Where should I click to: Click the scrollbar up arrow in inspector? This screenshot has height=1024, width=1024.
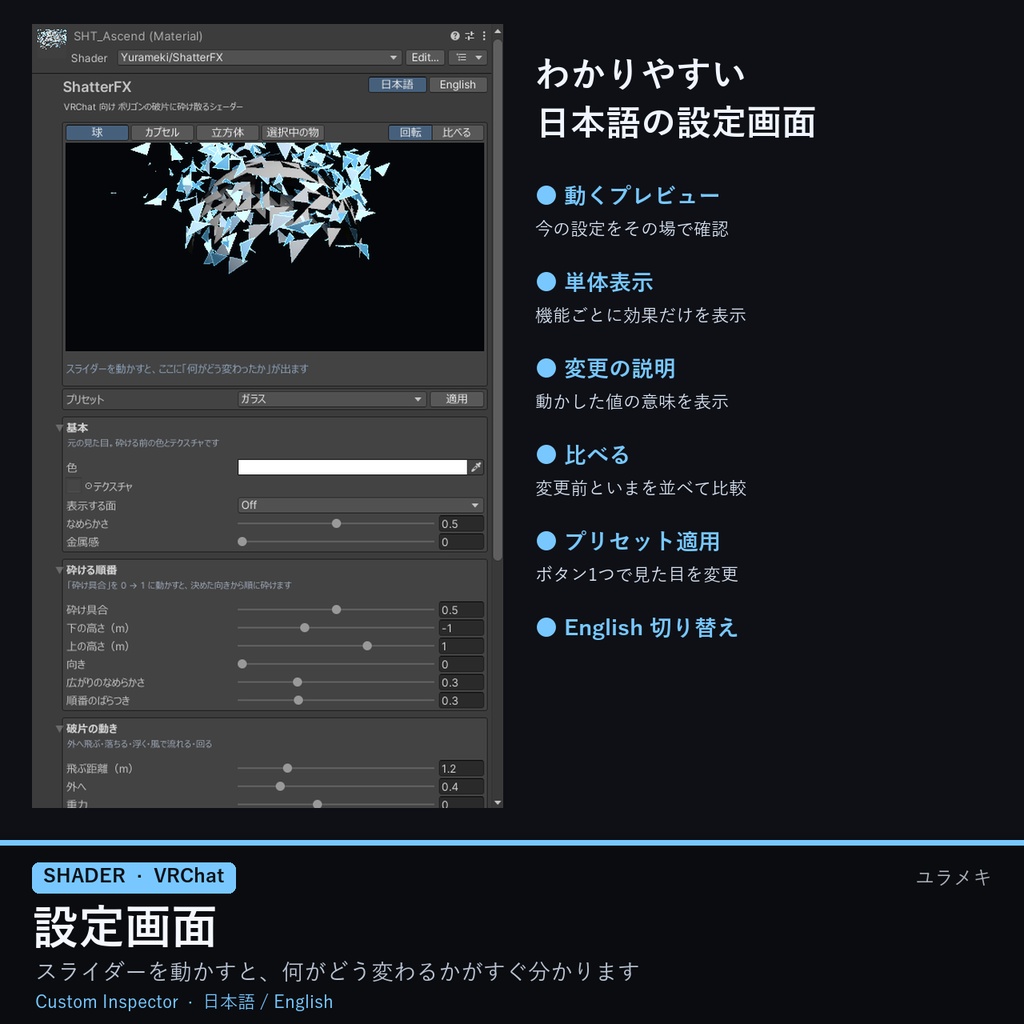(x=498, y=31)
